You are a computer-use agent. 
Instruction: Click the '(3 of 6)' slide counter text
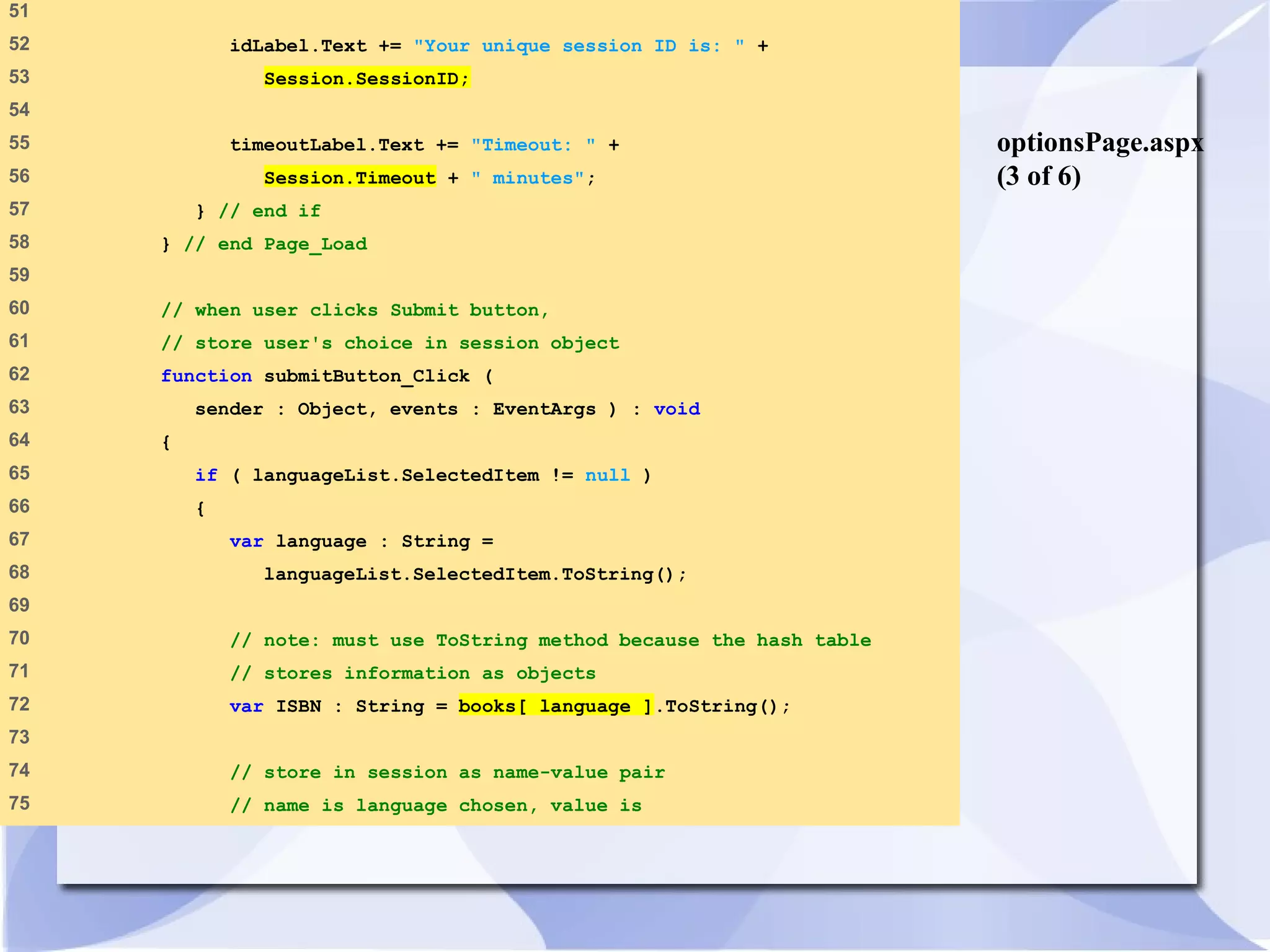(x=1039, y=177)
